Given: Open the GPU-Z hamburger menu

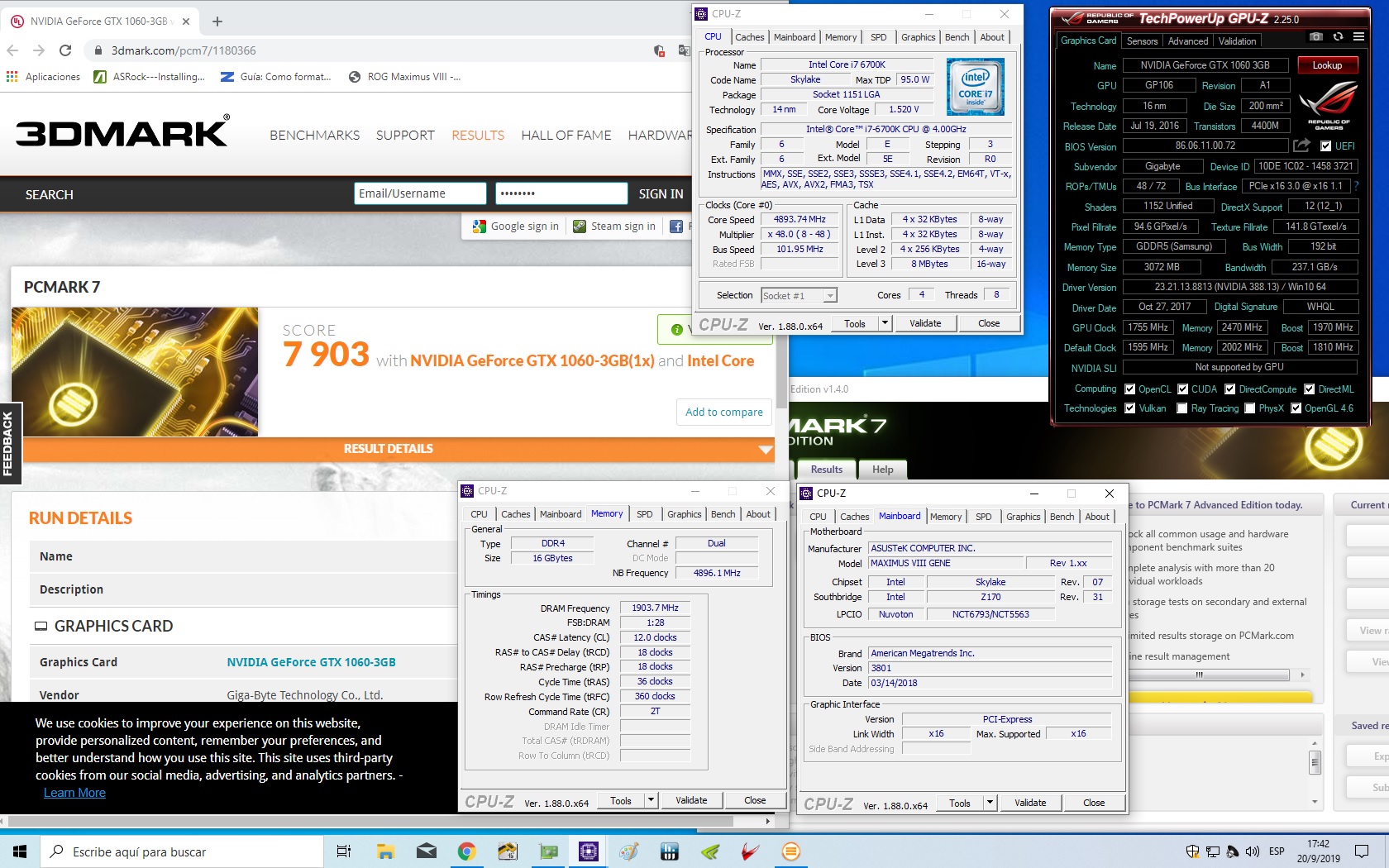Looking at the screenshot, I should (x=1358, y=37).
